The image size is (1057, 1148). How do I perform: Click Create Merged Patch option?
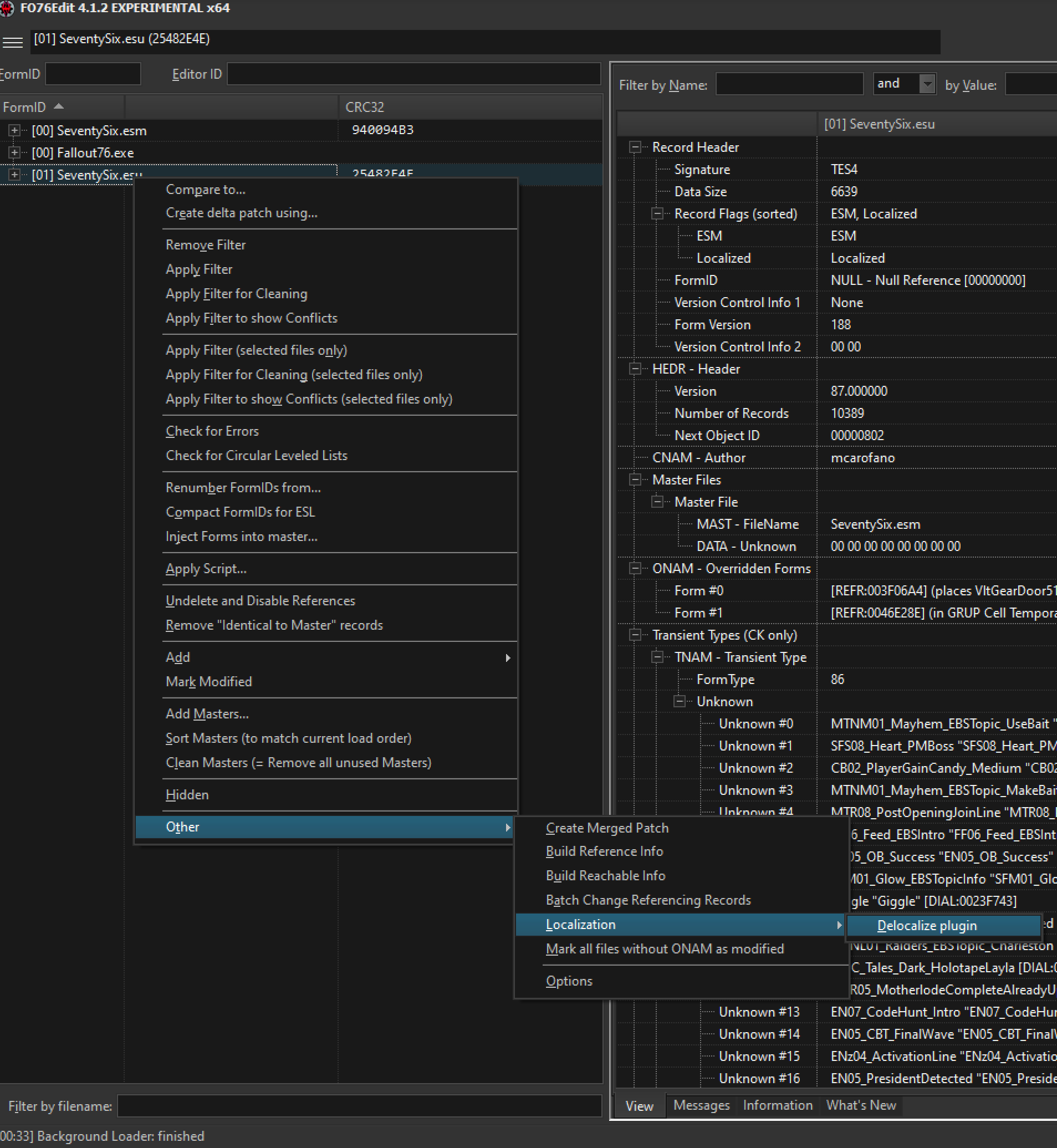(x=607, y=828)
